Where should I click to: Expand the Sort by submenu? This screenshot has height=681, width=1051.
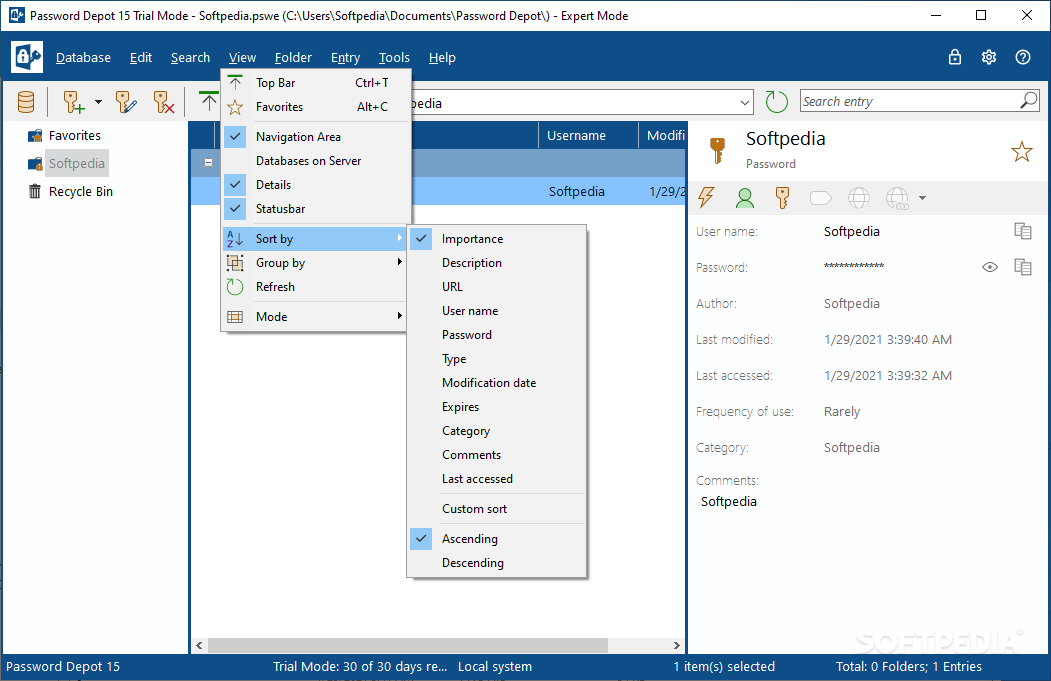coord(315,239)
